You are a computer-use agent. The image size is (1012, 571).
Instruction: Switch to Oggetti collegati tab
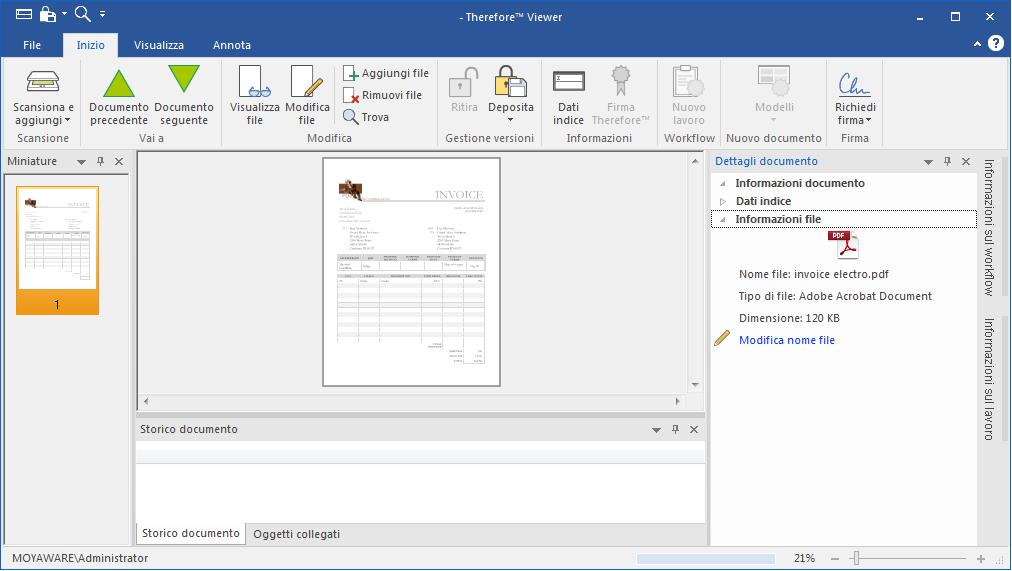(296, 534)
